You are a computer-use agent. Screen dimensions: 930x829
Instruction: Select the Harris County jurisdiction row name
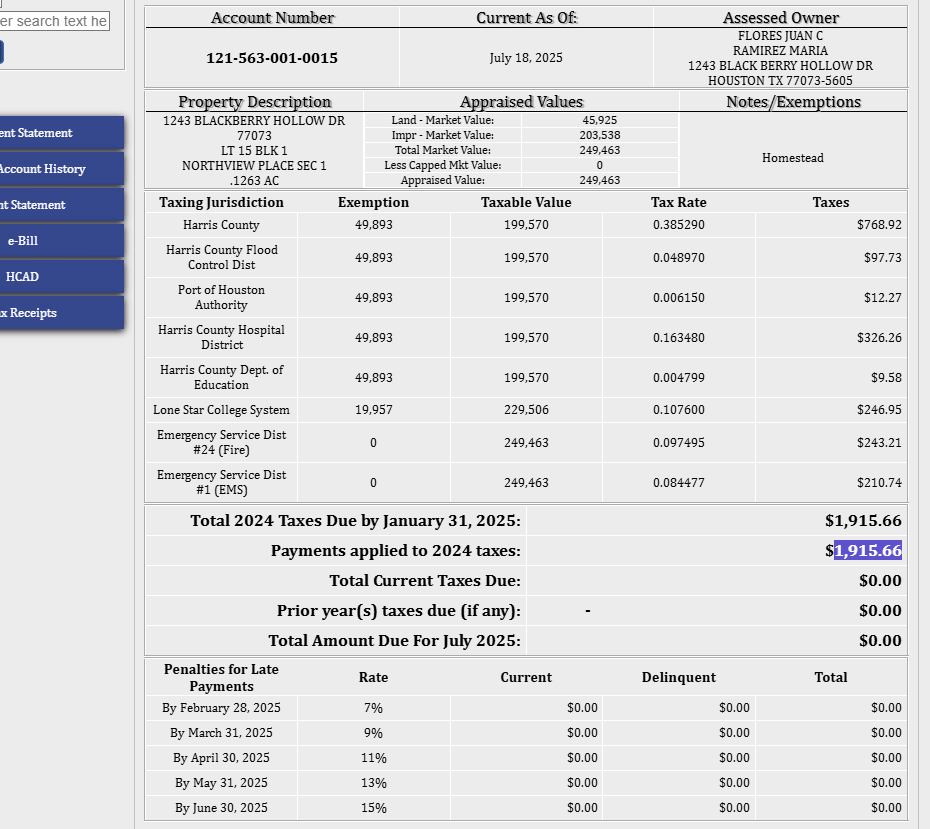221,225
